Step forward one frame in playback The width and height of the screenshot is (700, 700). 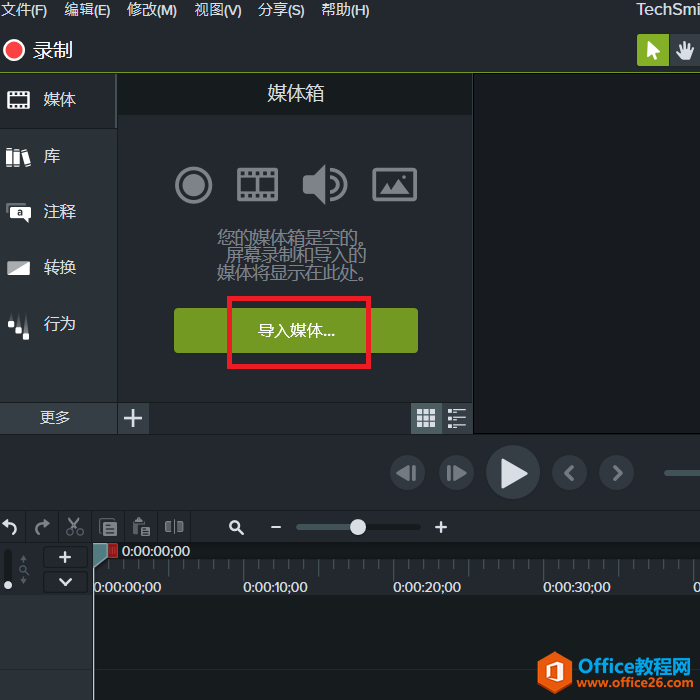tap(456, 473)
